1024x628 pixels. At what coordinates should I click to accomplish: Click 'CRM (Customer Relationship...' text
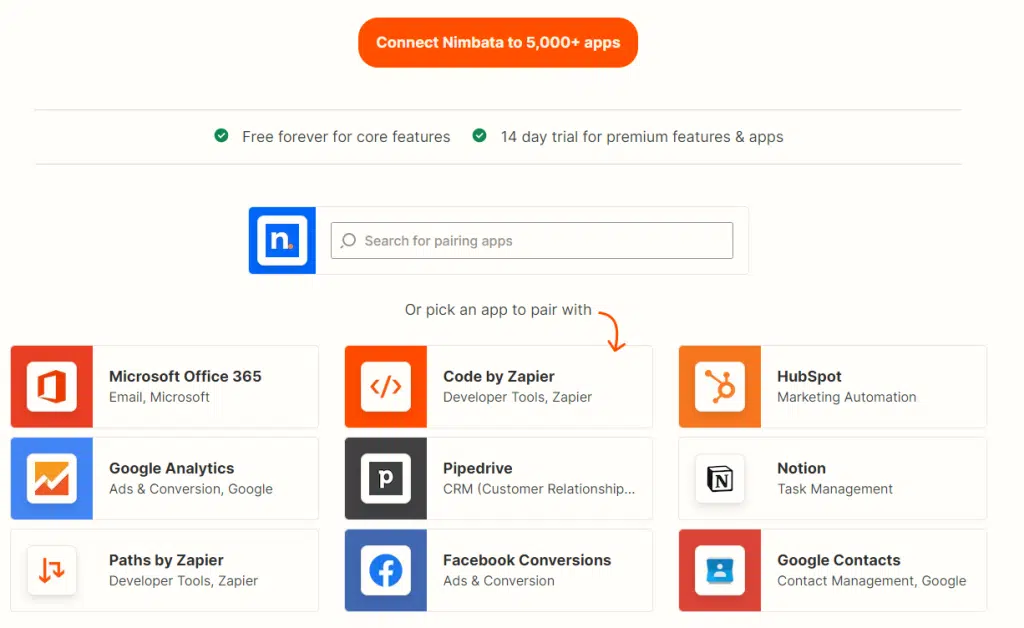click(539, 489)
